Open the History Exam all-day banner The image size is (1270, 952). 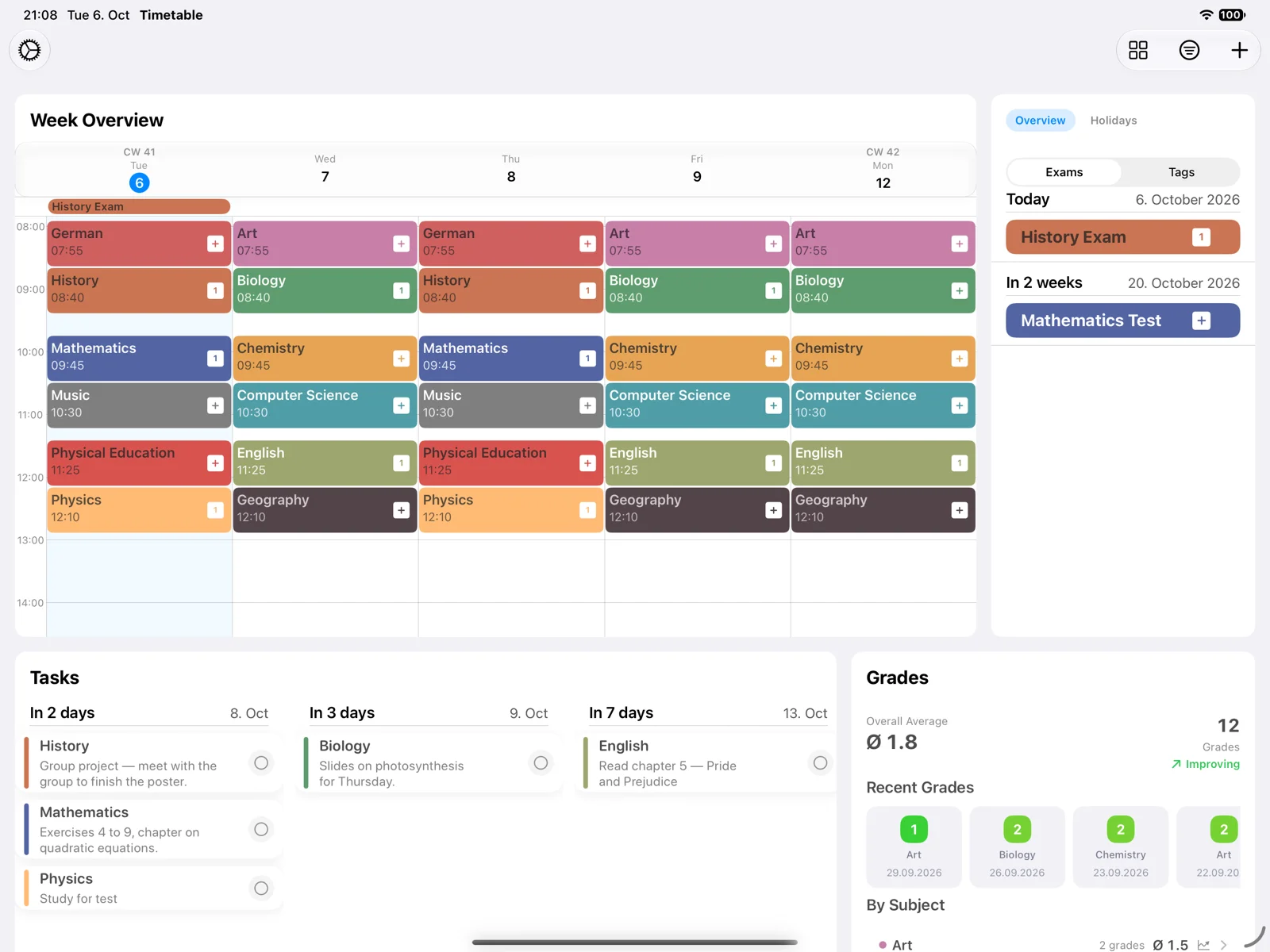[x=139, y=206]
